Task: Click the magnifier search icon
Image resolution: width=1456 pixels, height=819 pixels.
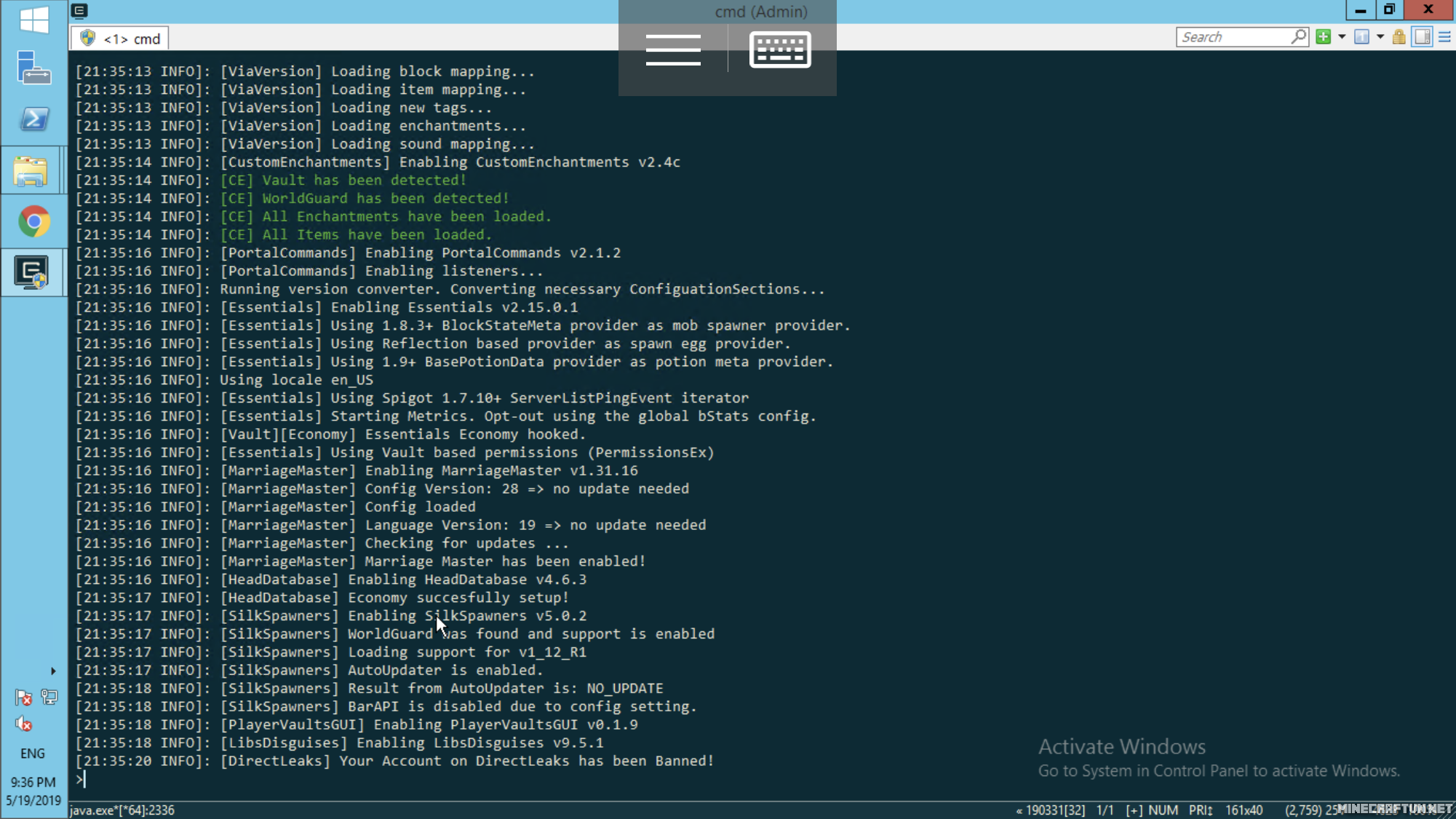Action: pos(1299,36)
